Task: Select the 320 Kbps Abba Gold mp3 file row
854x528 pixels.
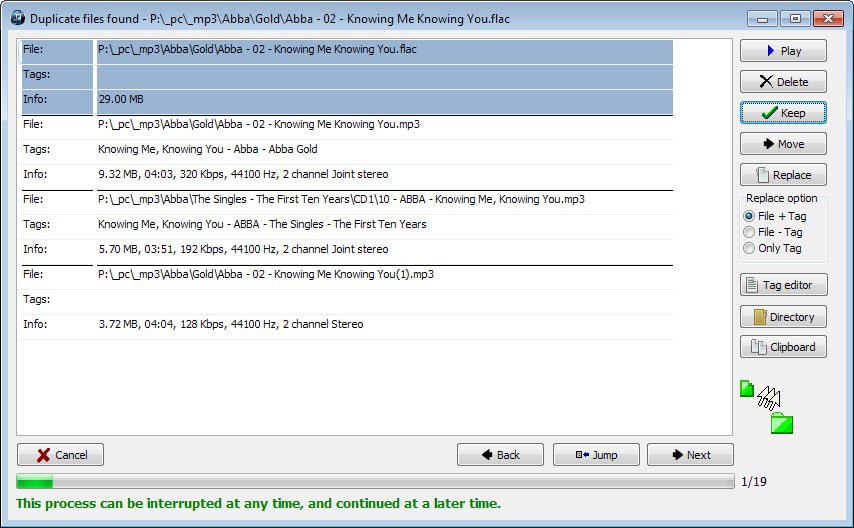Action: click(x=258, y=125)
